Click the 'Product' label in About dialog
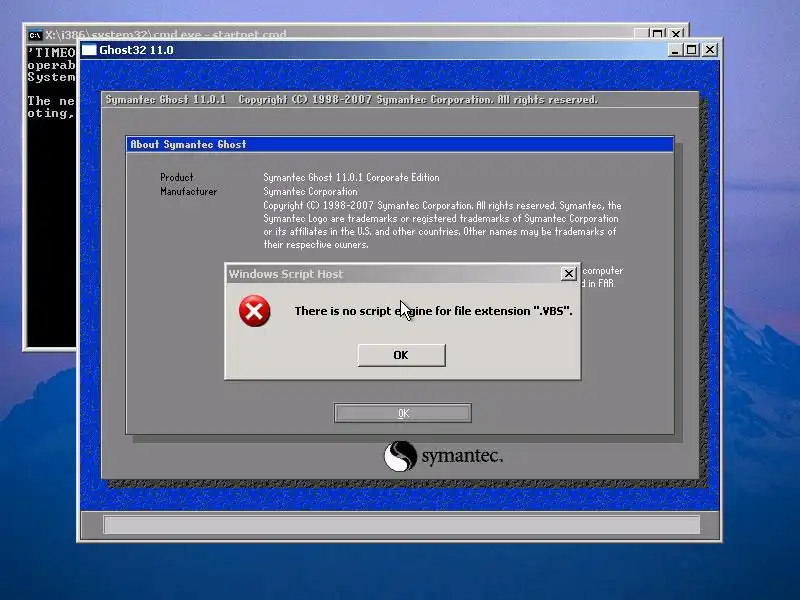 tap(177, 178)
